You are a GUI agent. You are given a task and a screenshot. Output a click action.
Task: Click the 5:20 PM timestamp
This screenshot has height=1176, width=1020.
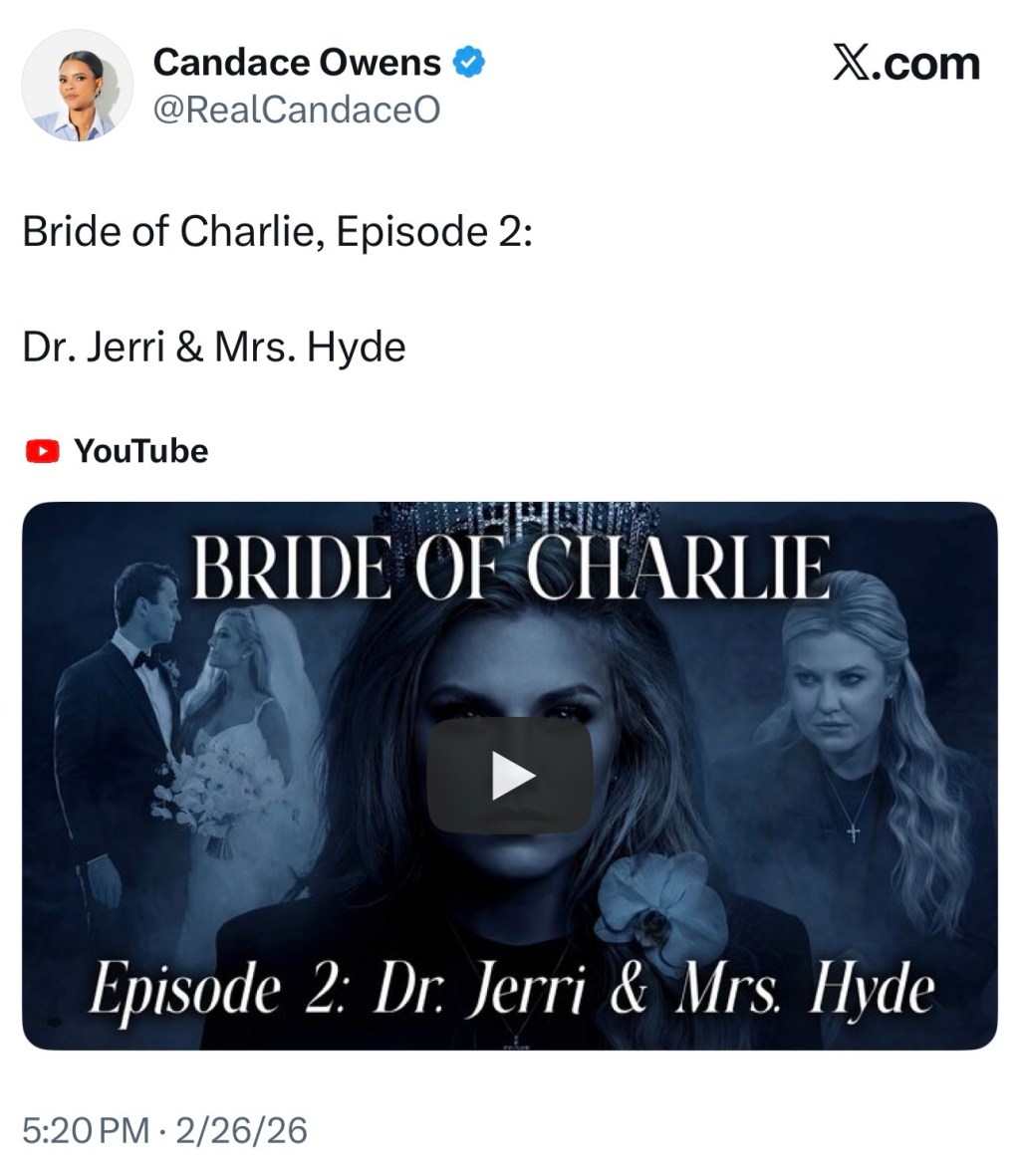pos(86,1131)
